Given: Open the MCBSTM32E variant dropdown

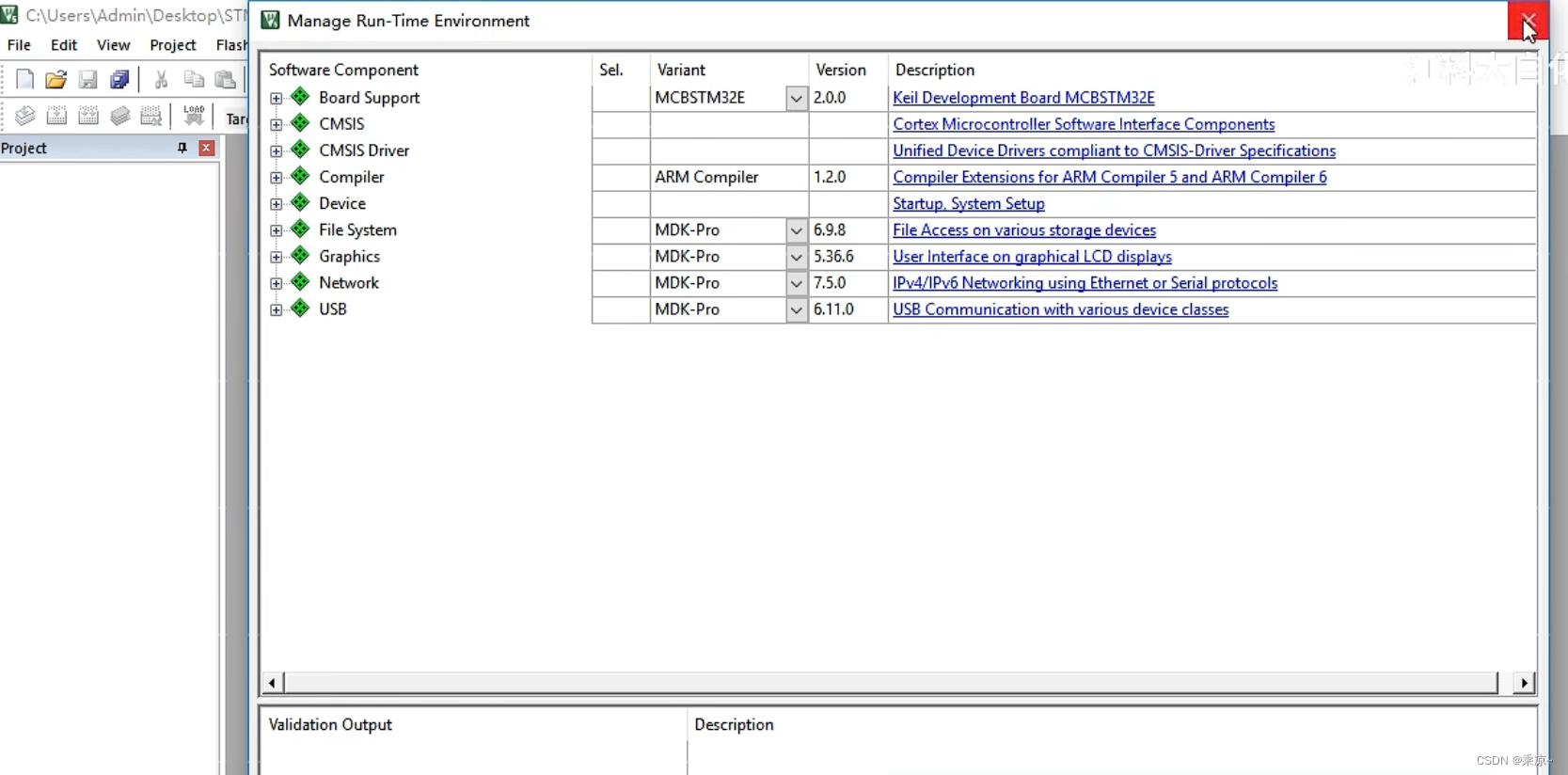Looking at the screenshot, I should 796,98.
